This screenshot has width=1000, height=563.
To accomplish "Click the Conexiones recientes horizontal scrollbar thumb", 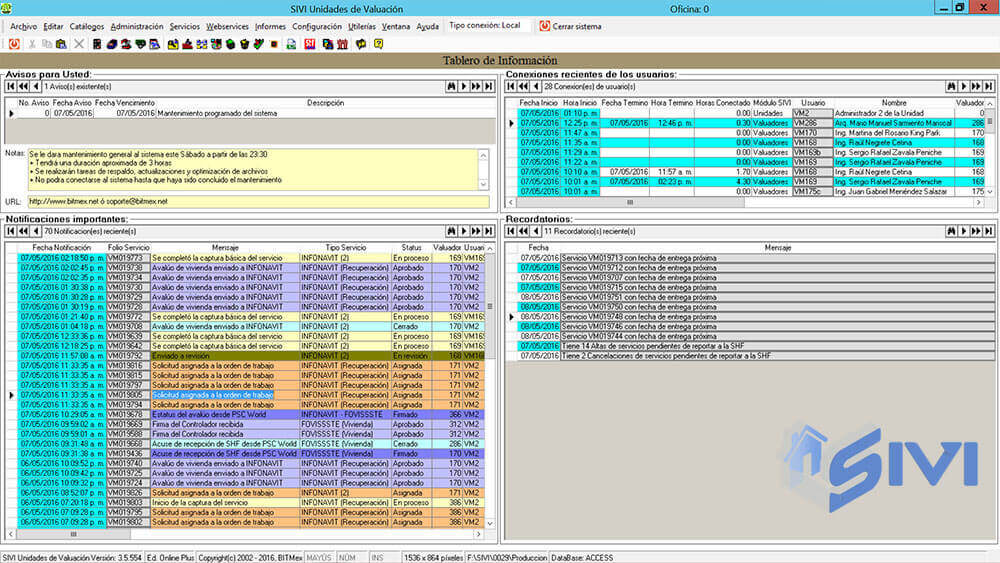I will pos(629,202).
